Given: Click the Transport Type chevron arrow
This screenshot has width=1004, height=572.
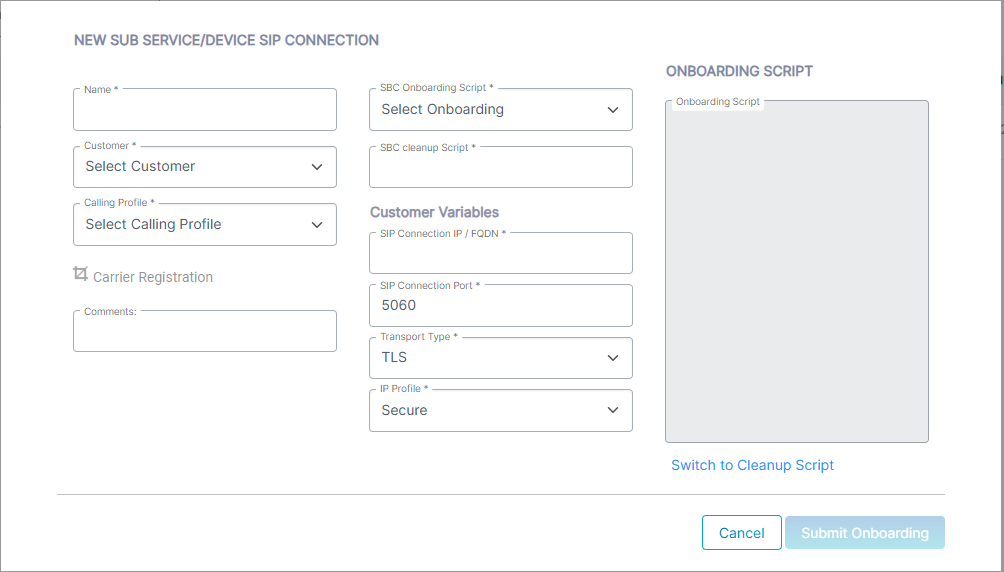Looking at the screenshot, I should coord(613,358).
